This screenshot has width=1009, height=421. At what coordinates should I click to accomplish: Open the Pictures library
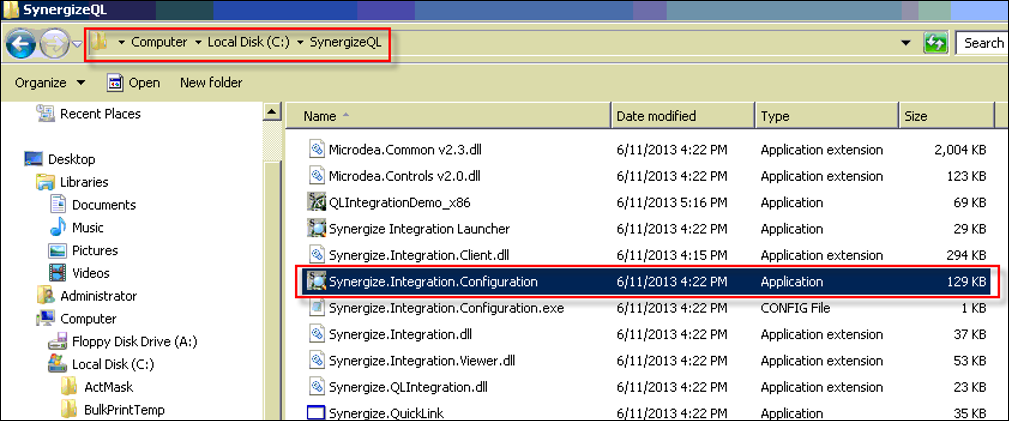pyautogui.click(x=95, y=250)
